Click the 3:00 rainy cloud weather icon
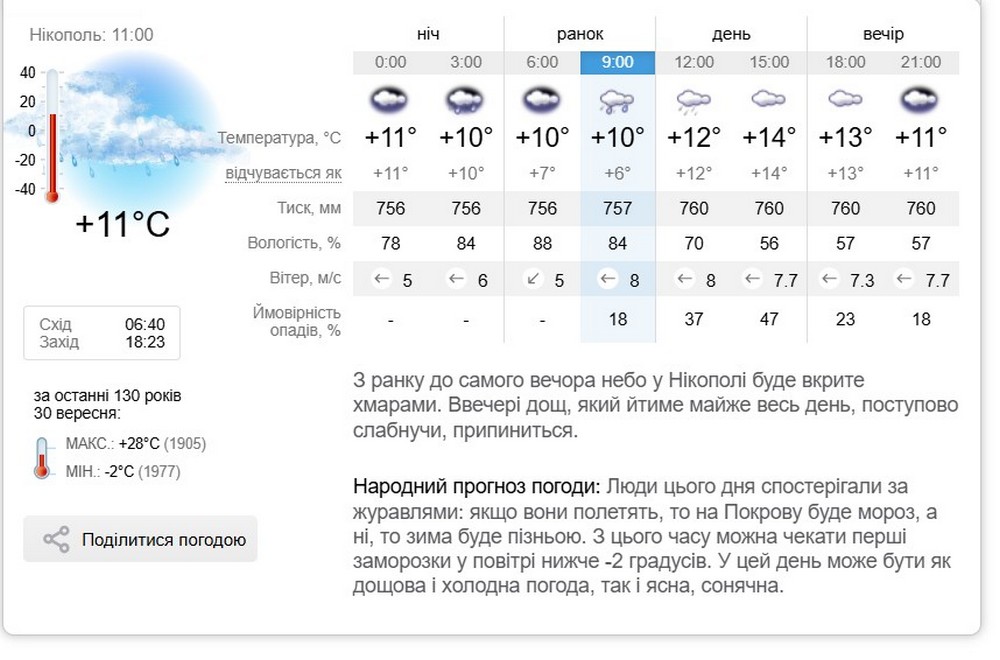The image size is (1000, 660). [466, 99]
